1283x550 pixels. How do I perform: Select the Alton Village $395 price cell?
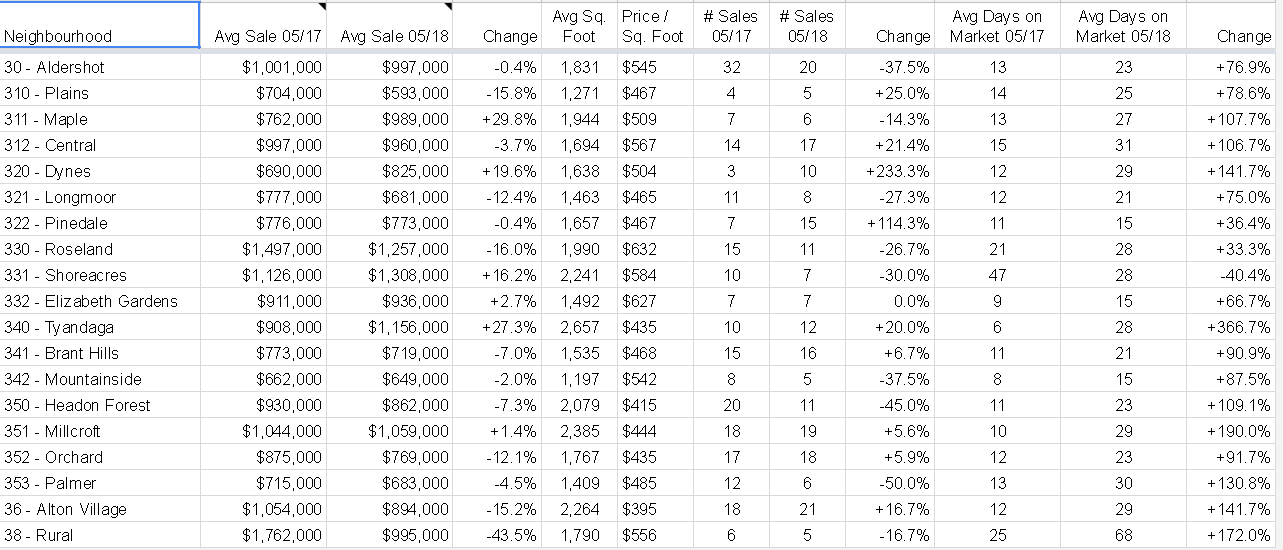pyautogui.click(x=652, y=509)
